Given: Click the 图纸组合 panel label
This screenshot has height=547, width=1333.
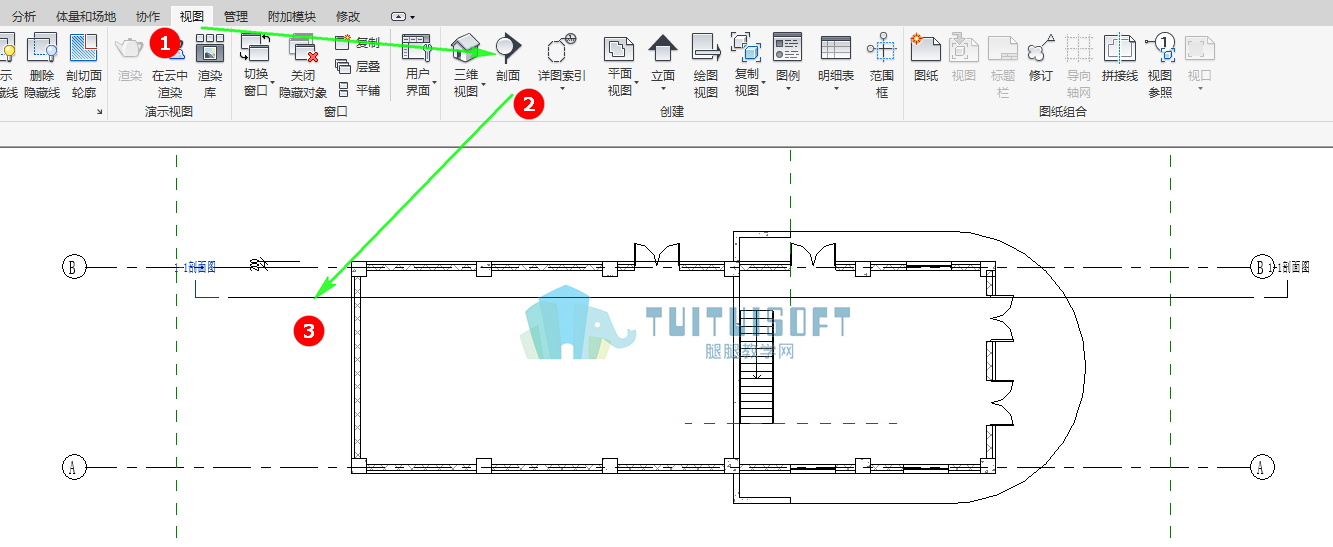Looking at the screenshot, I should point(1062,112).
